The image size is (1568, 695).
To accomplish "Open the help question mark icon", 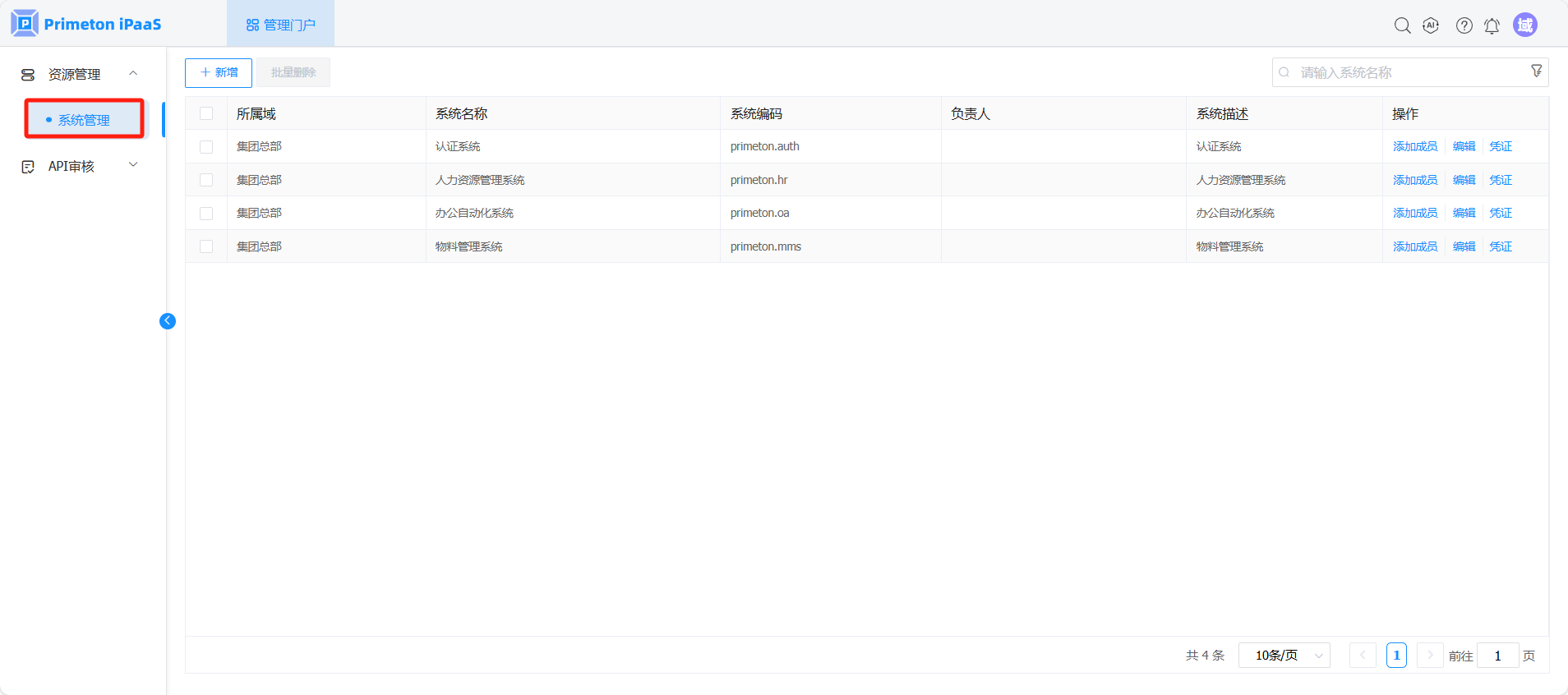I will pyautogui.click(x=1464, y=25).
